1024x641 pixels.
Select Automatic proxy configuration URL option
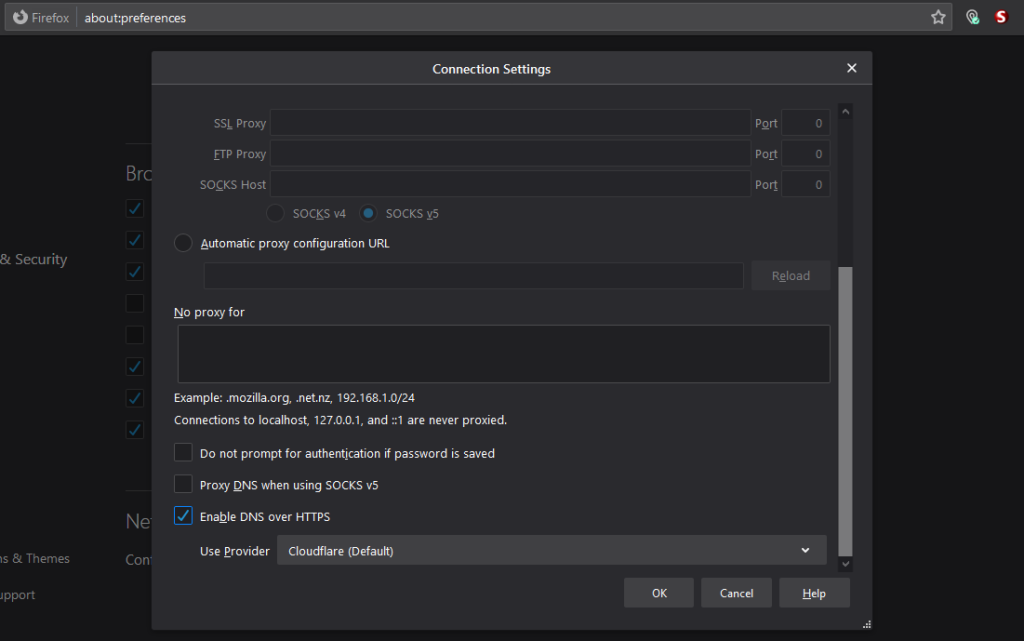(183, 243)
